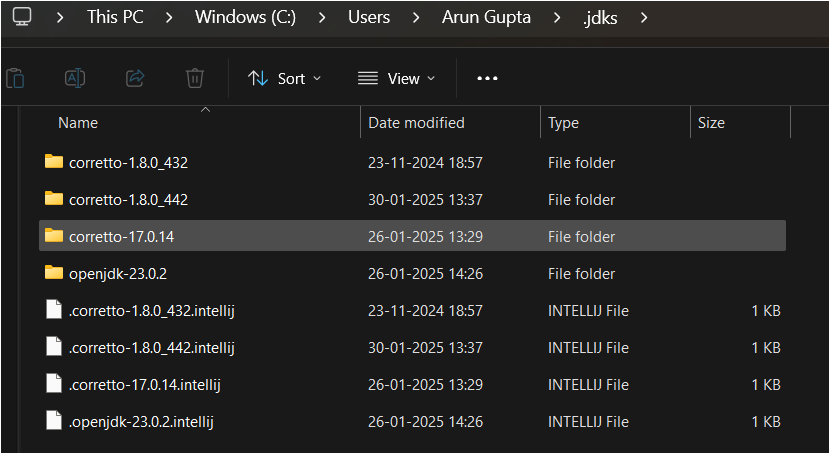Screen dimensions: 830x454
Task: Expand chevron after This PC breadcrumb
Action: [169, 17]
